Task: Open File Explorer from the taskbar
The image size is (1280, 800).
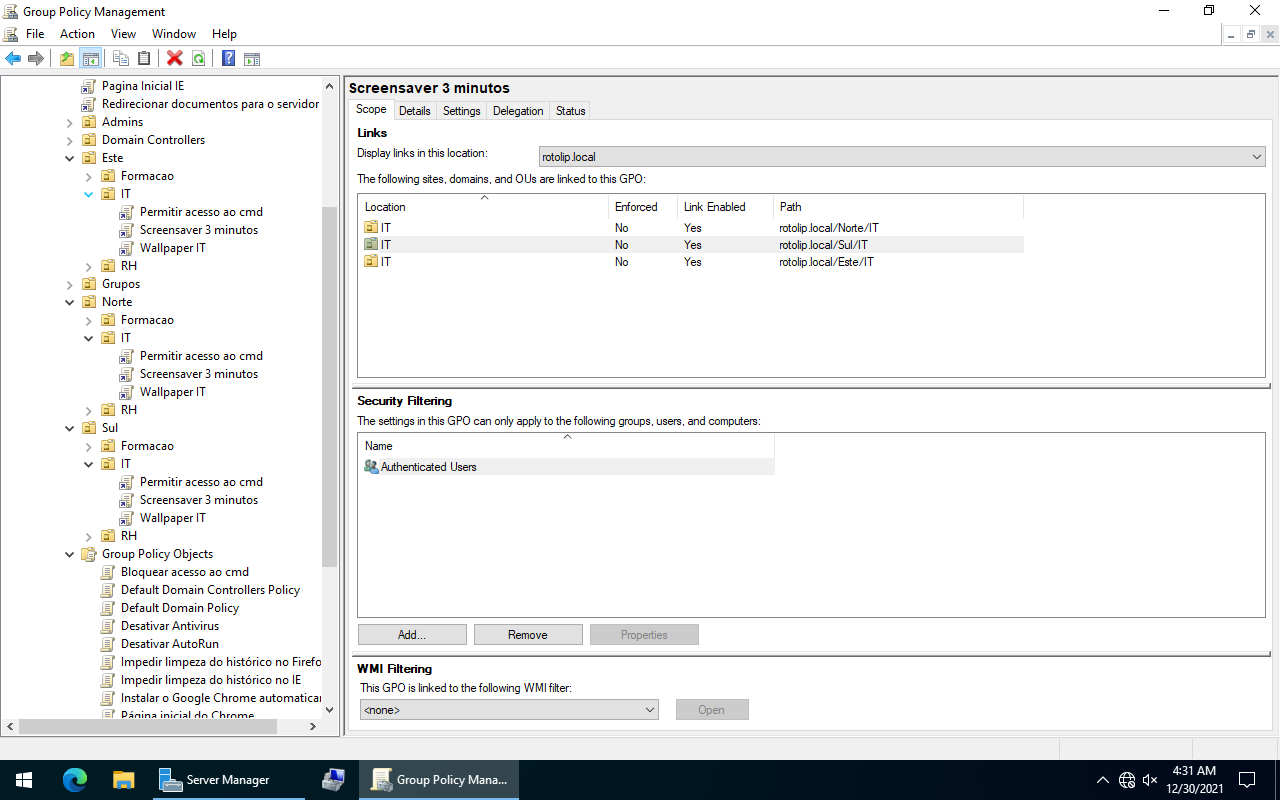Action: click(123, 780)
